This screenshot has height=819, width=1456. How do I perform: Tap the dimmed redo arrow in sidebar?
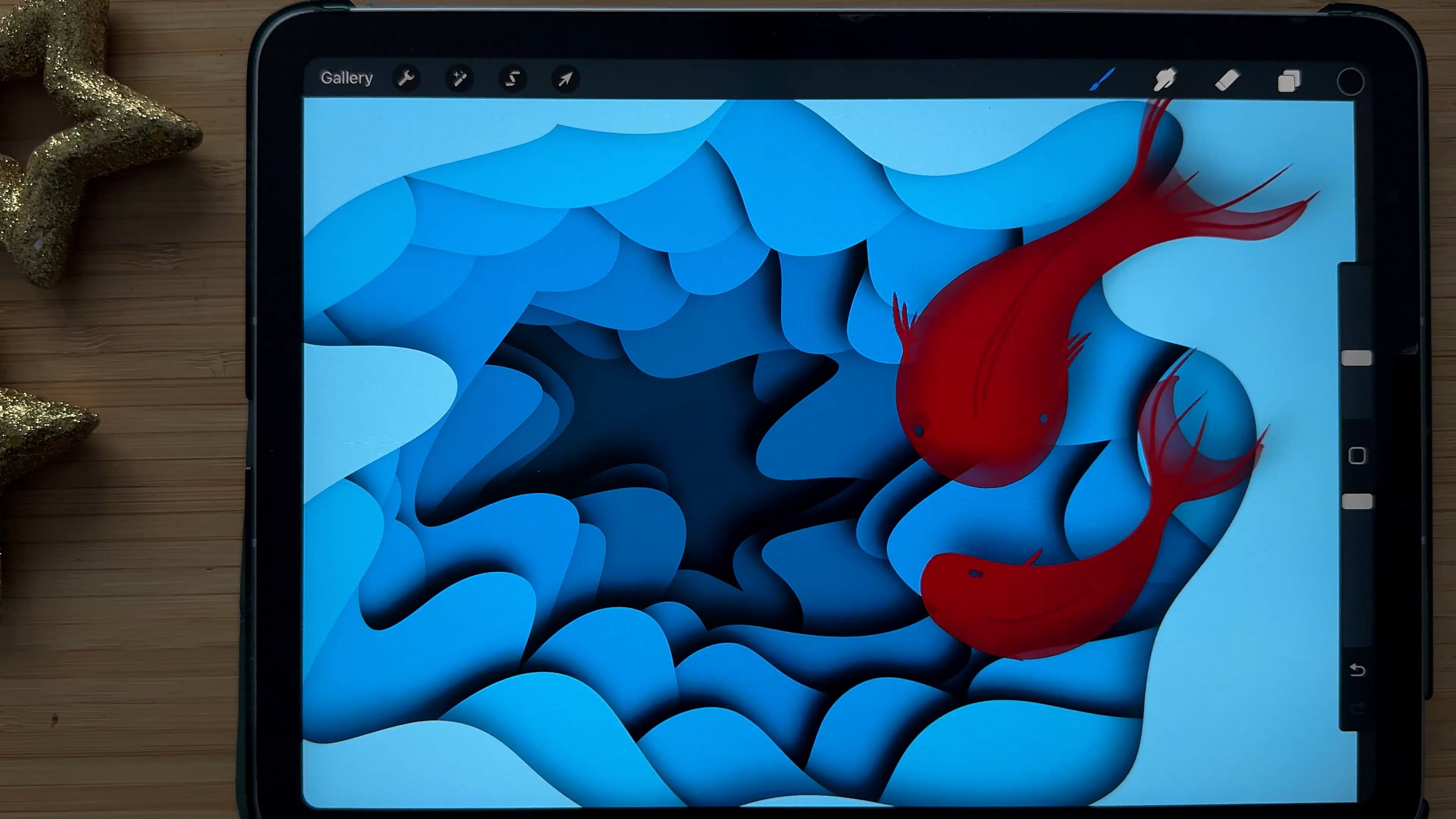[x=1357, y=708]
